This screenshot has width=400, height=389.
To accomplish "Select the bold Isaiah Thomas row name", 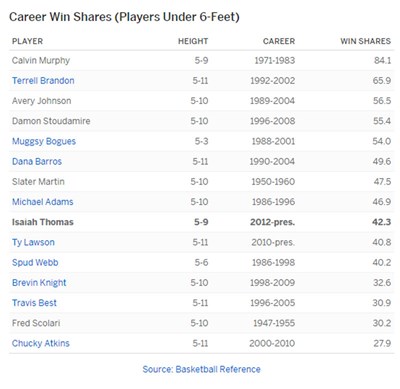I will [x=43, y=222].
